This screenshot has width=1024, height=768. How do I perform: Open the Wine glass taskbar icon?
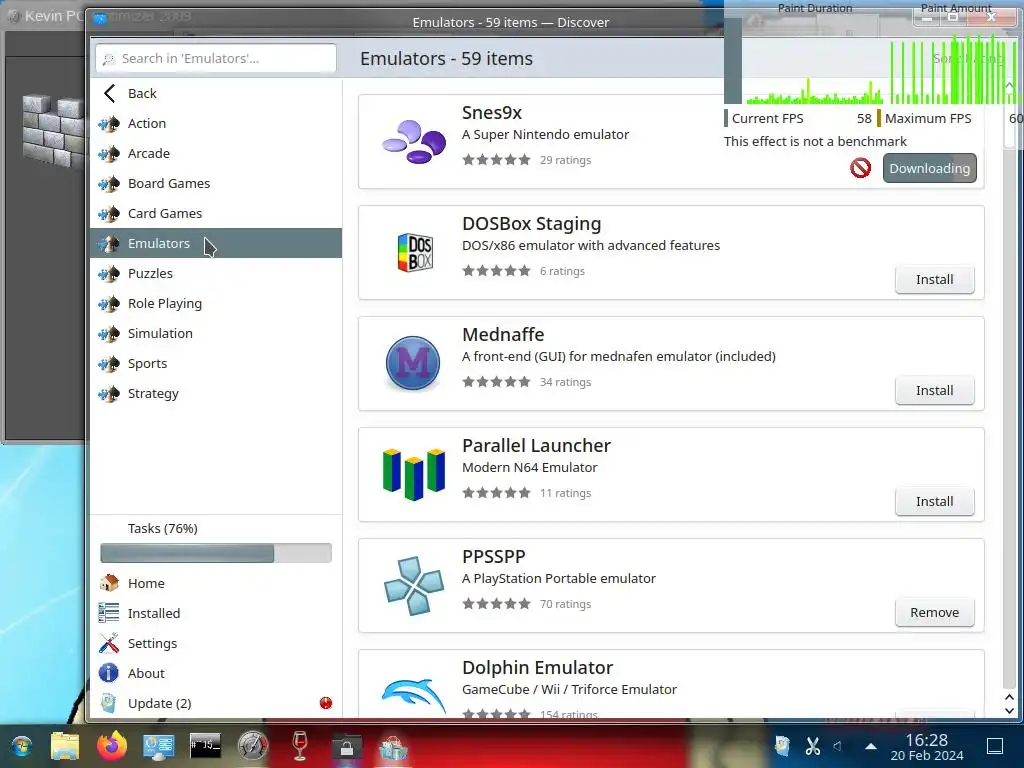click(x=300, y=746)
